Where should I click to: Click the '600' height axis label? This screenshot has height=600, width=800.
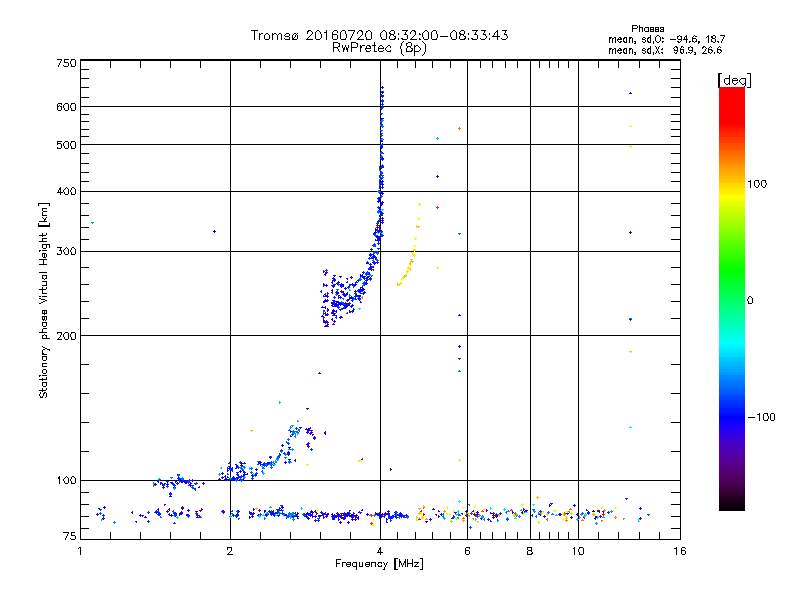click(x=66, y=107)
